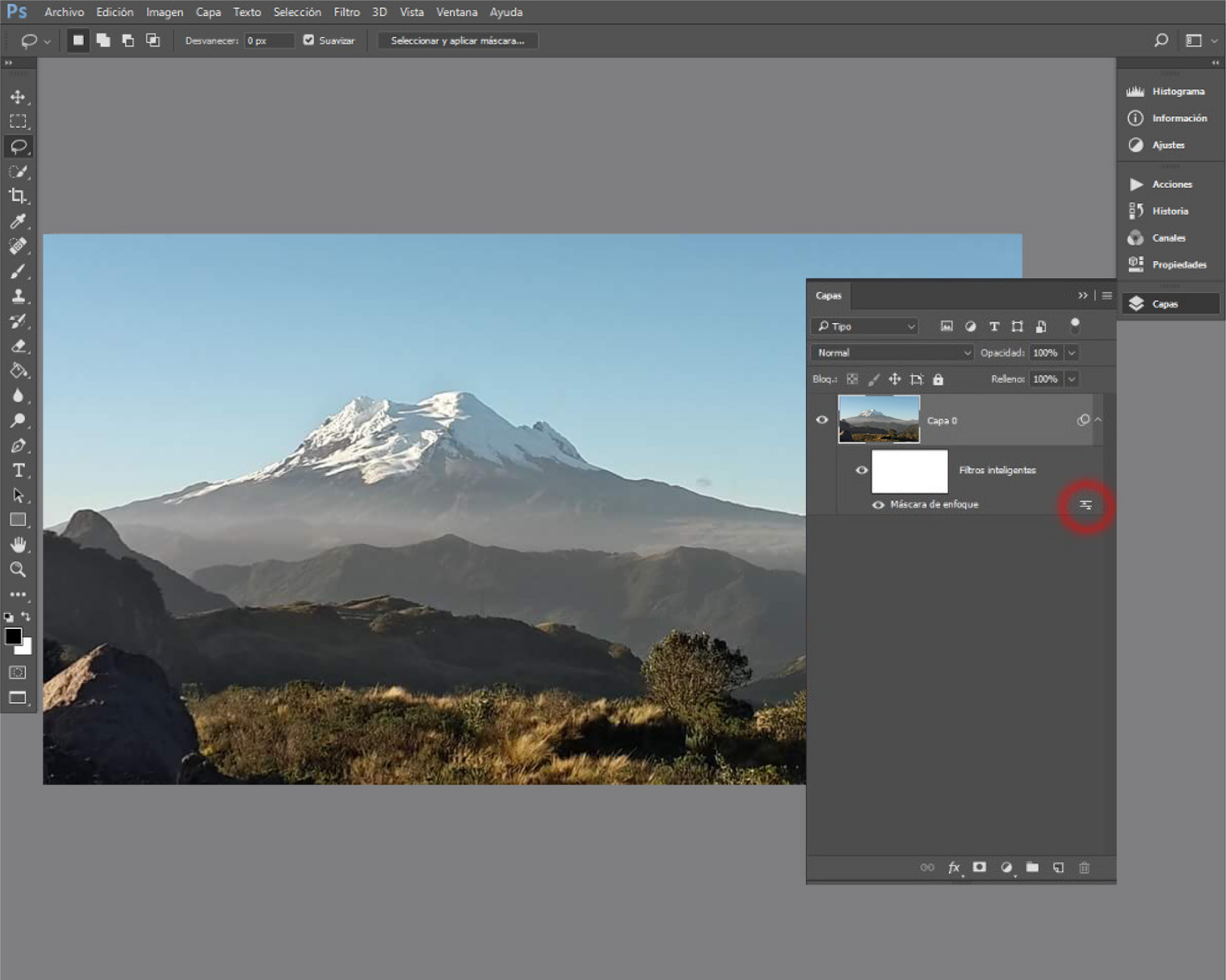Select the Clone Stamp tool
The width and height of the screenshot is (1226, 980).
pyautogui.click(x=18, y=296)
